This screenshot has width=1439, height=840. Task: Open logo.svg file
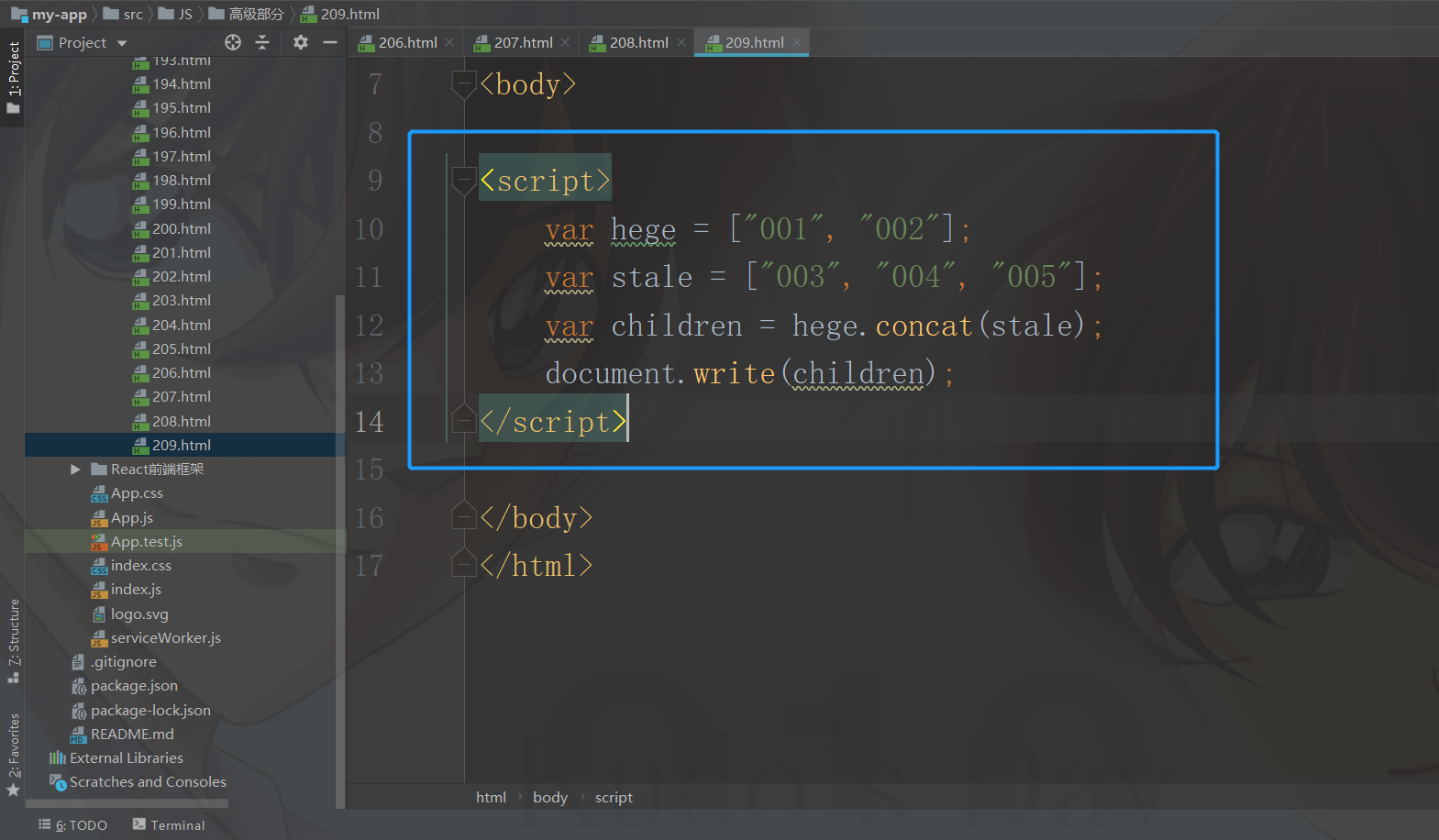(130, 614)
